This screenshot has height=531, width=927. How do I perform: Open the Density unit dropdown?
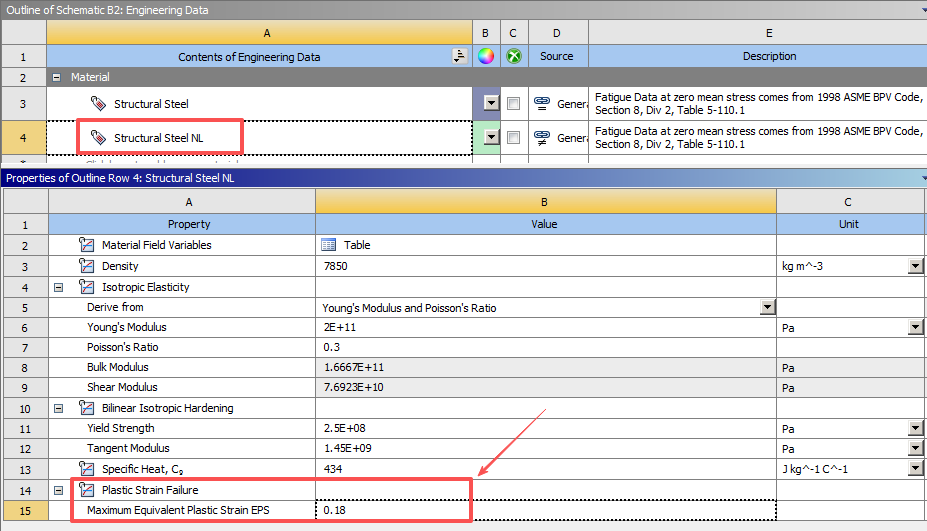(915, 266)
